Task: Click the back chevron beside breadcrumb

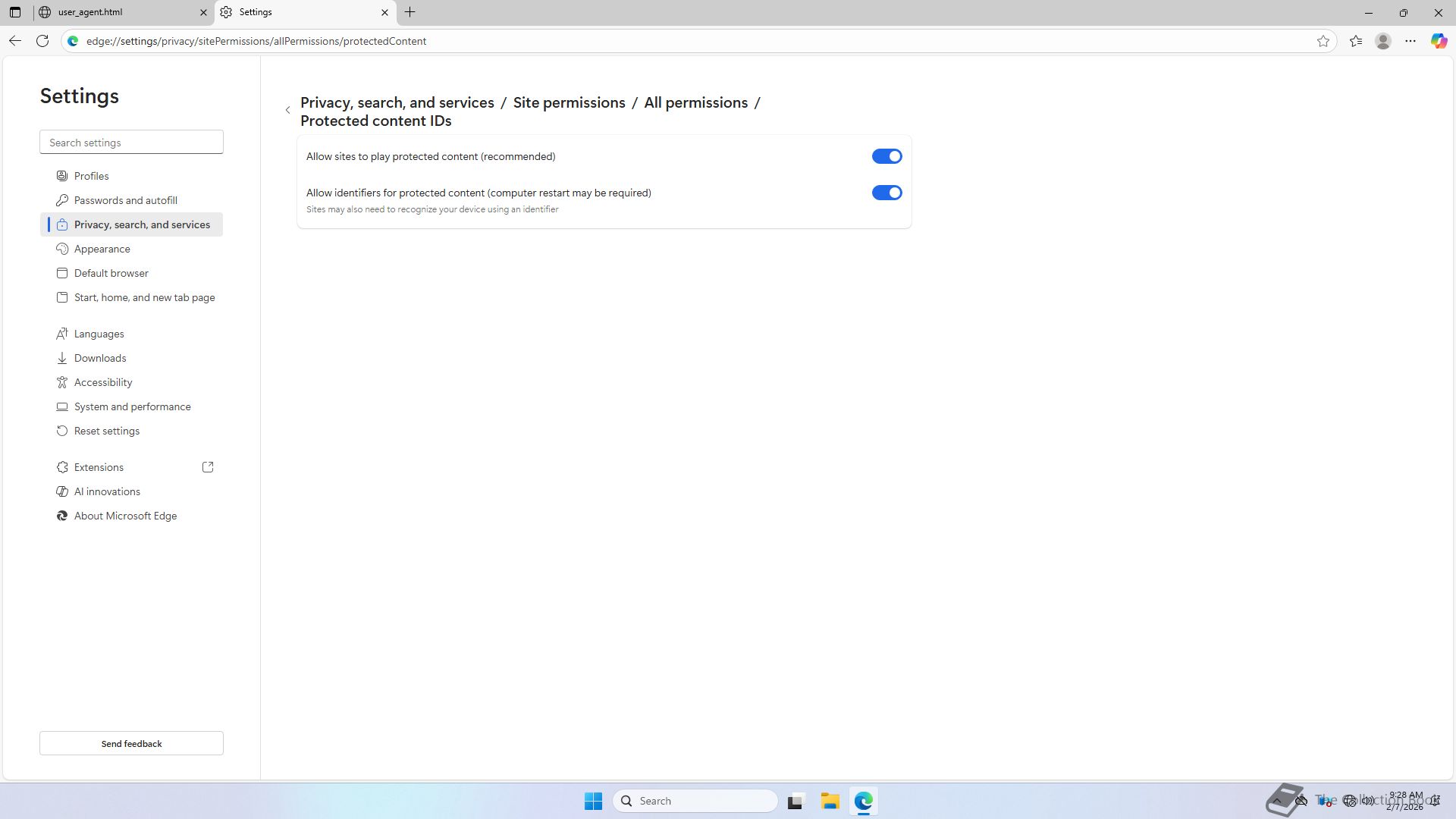Action: click(288, 111)
